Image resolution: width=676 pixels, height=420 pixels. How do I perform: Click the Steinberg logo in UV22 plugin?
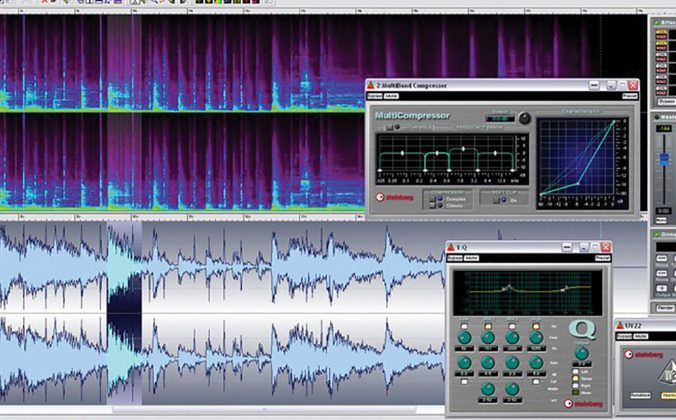click(x=645, y=353)
